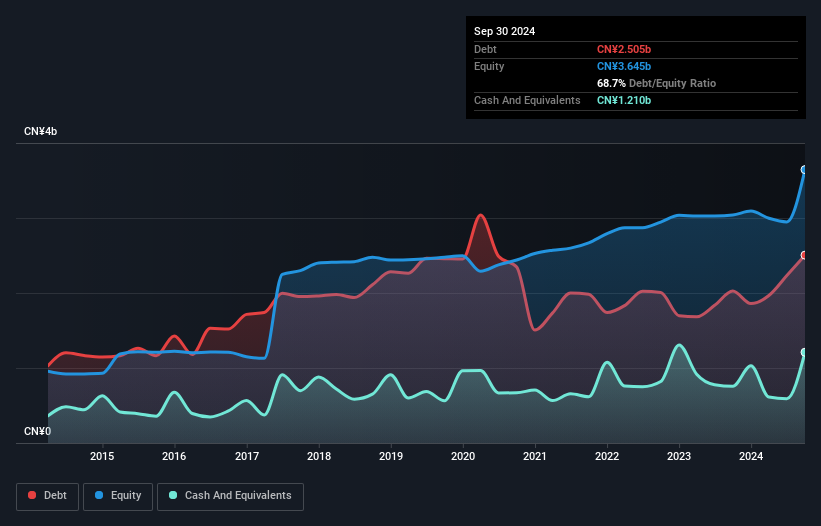Click the CN¥2.505b debt value
821x526 pixels.
point(624,49)
